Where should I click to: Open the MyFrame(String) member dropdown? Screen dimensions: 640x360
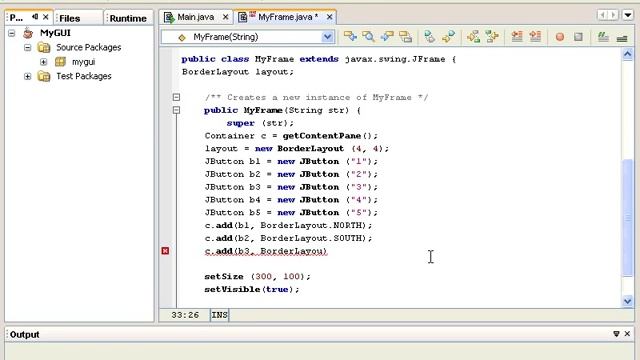coord(327,37)
